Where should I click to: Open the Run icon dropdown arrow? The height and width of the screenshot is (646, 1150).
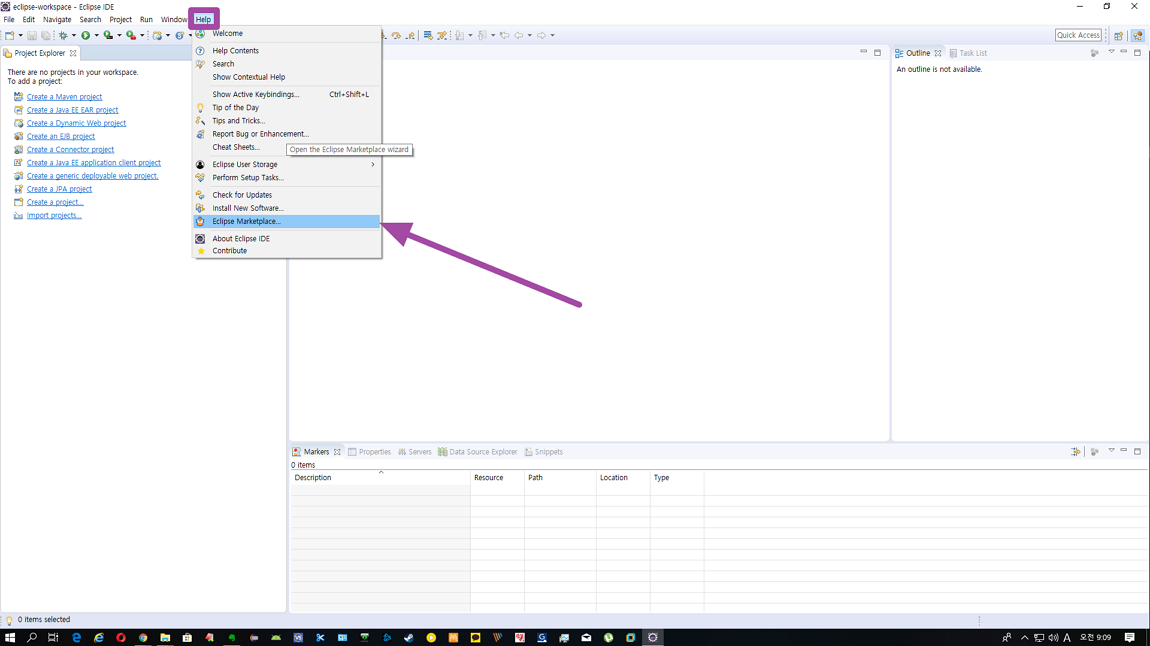click(x=96, y=35)
